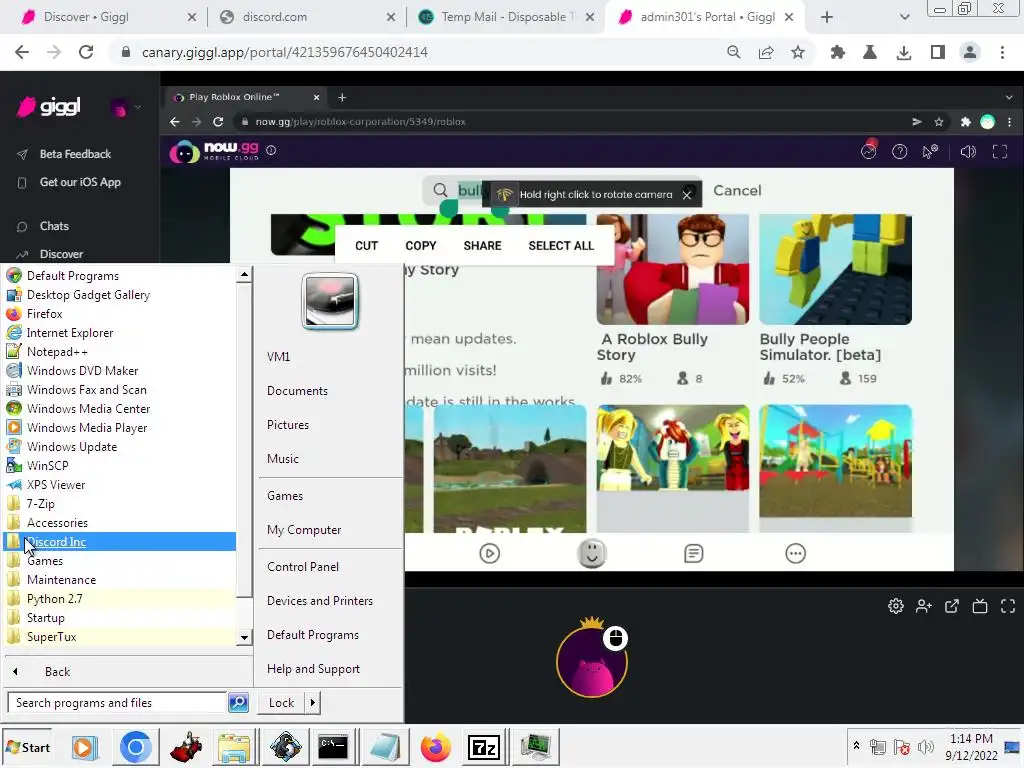The height and width of the screenshot is (768, 1024).
Task: Open Control Panel from Start menu
Action: click(302, 567)
